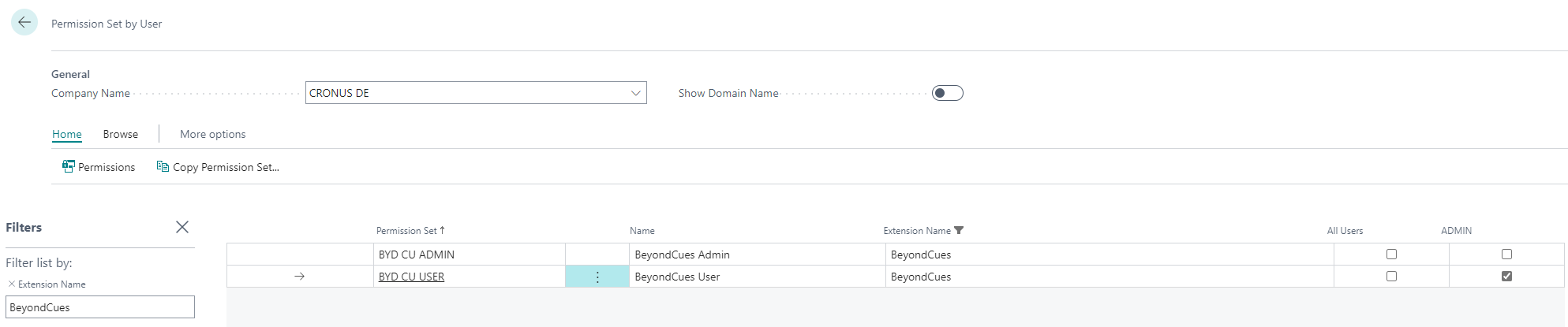Select the BYD CU ADMIN permission set cell

pyautogui.click(x=469, y=255)
